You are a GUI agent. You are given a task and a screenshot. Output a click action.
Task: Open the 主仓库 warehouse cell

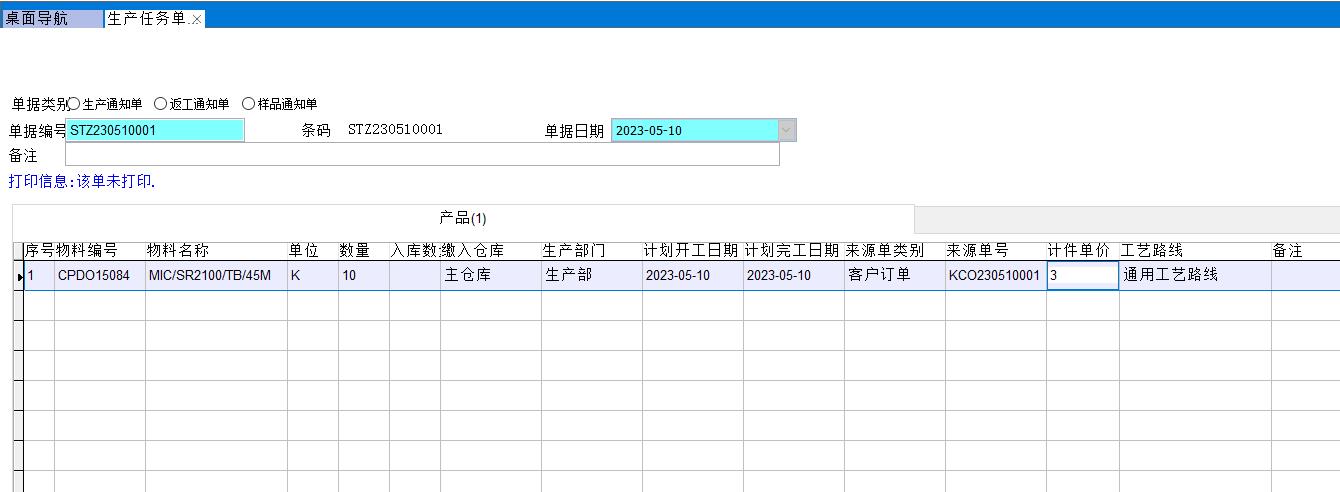(x=490, y=275)
